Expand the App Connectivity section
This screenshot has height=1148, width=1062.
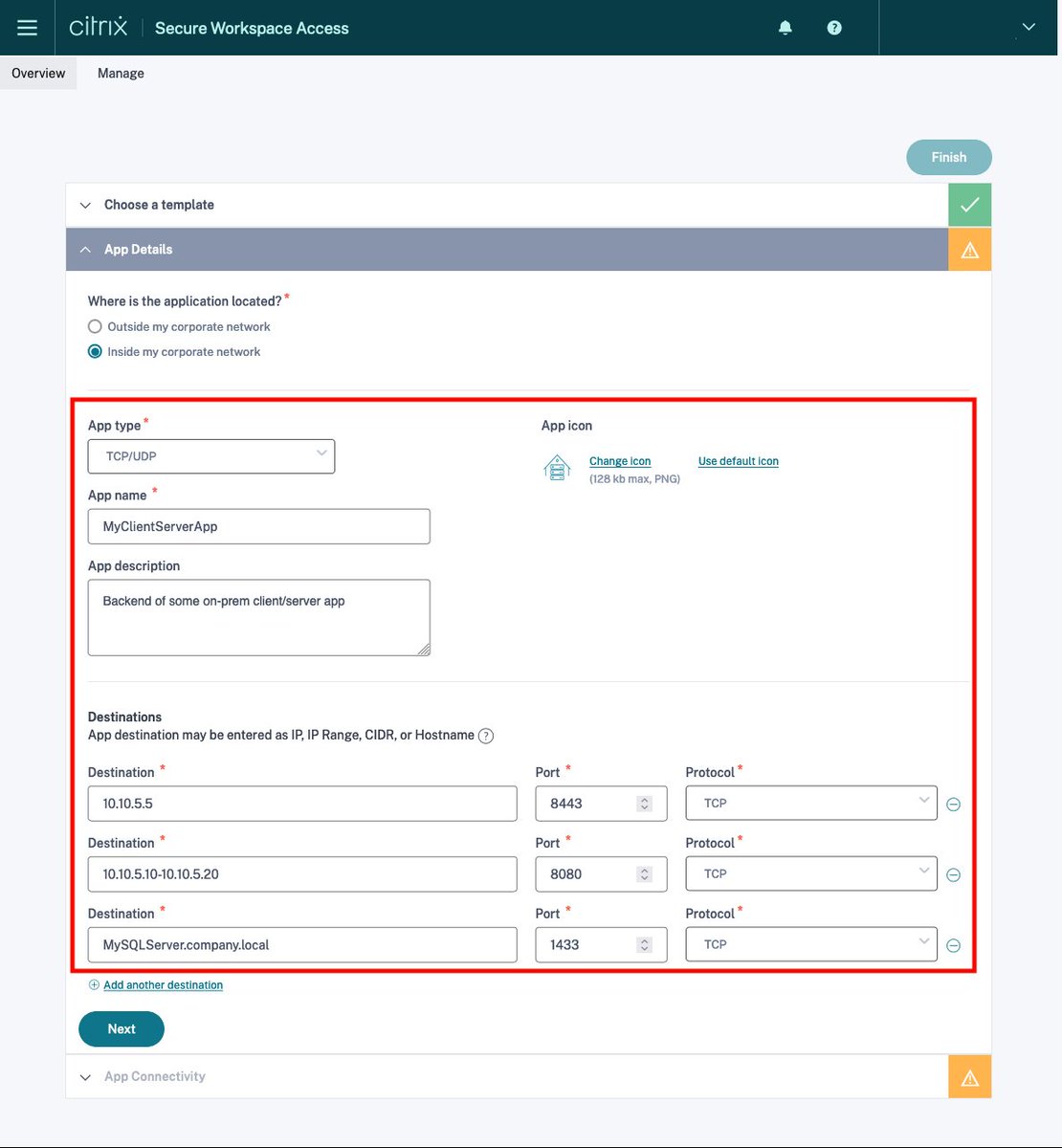click(506, 1076)
